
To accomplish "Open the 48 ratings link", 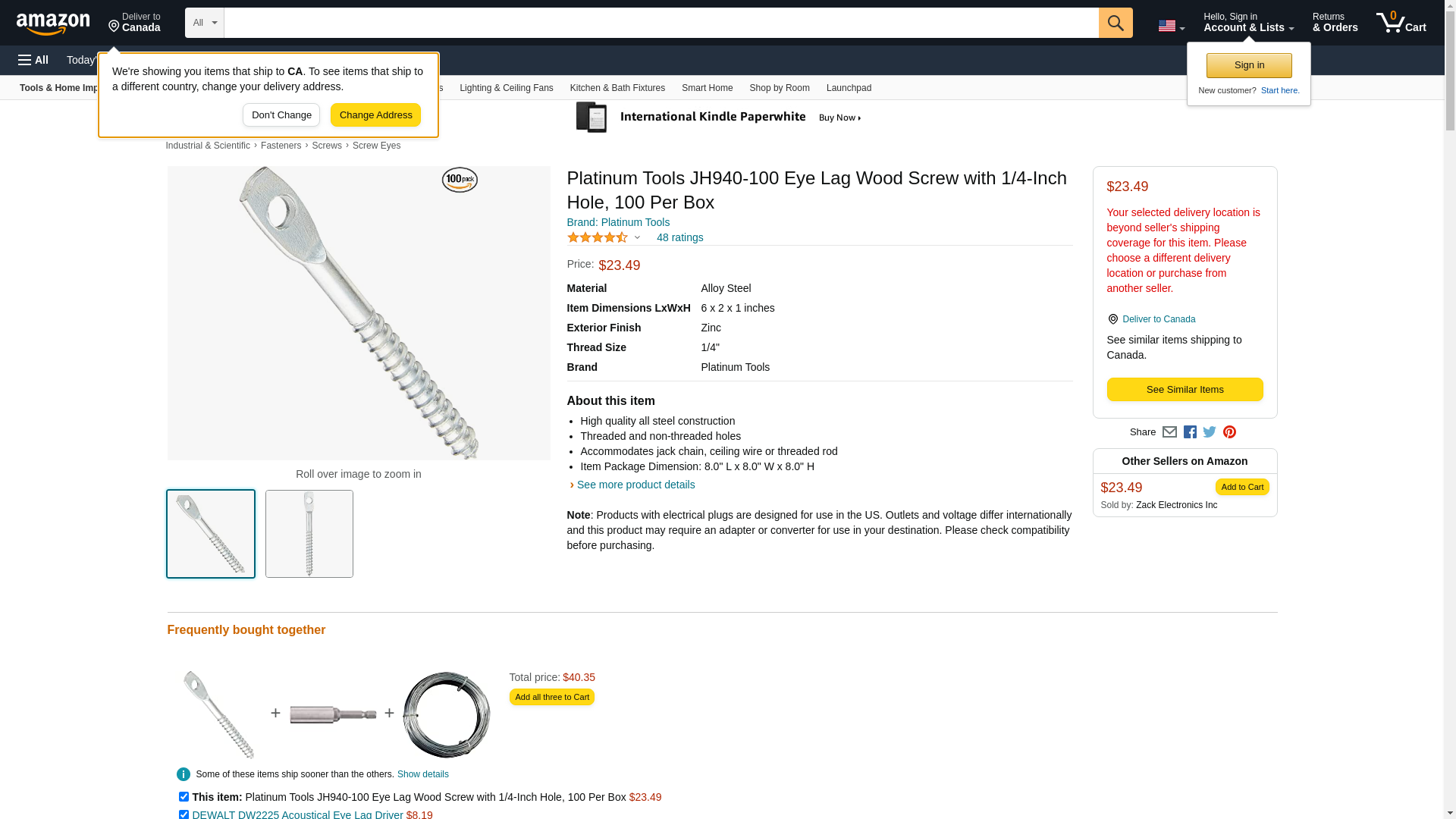I will [679, 237].
